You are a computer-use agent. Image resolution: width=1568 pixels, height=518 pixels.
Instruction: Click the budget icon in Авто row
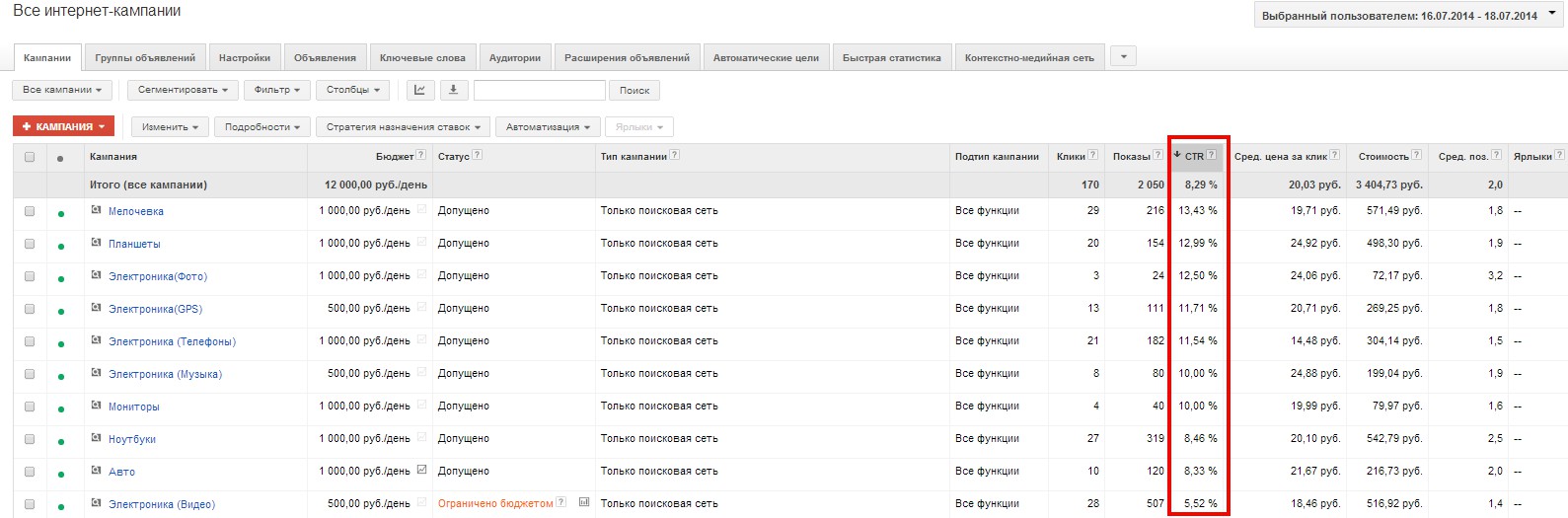click(x=422, y=470)
